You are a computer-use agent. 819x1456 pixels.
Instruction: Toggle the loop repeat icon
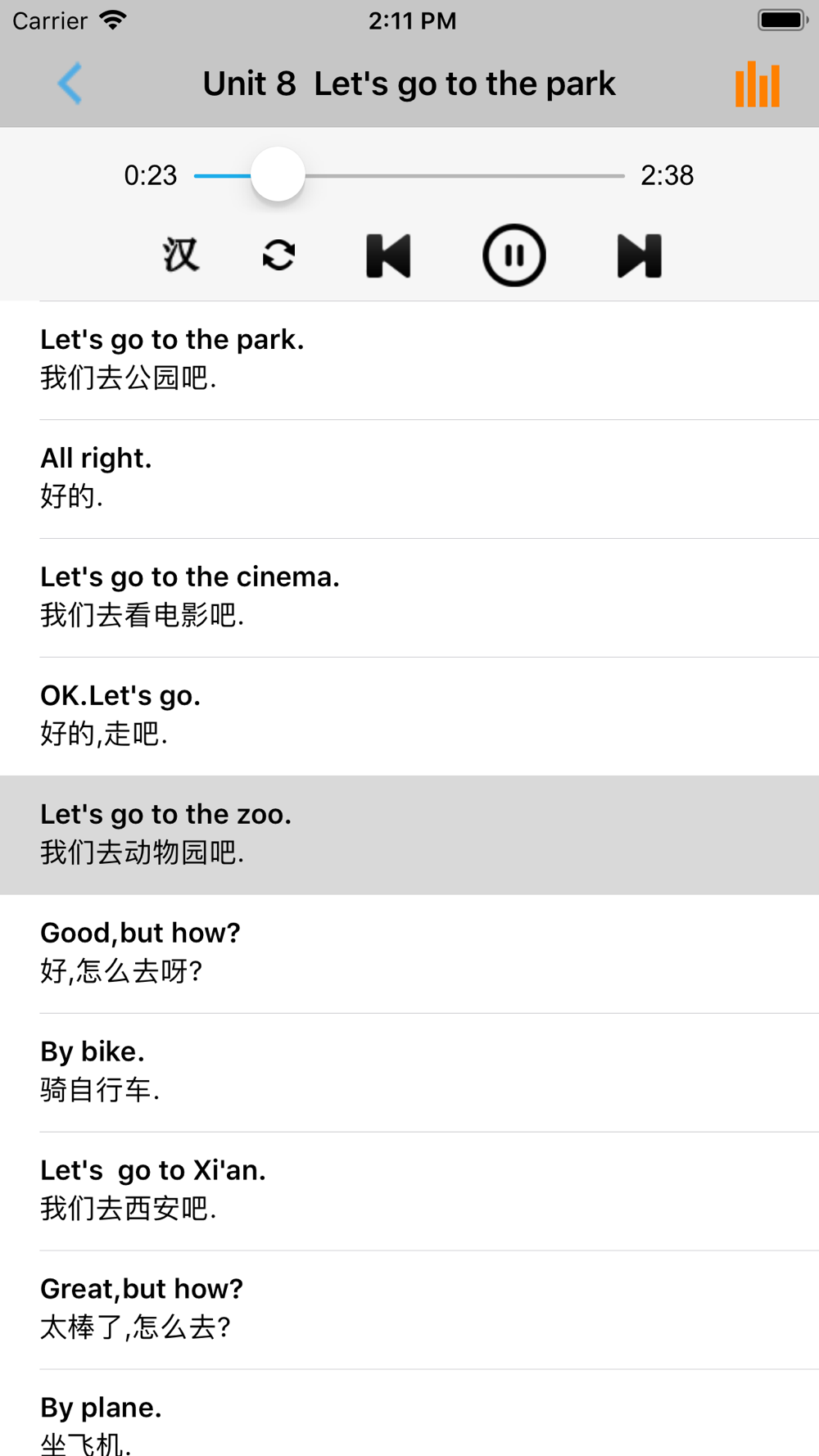tap(279, 255)
